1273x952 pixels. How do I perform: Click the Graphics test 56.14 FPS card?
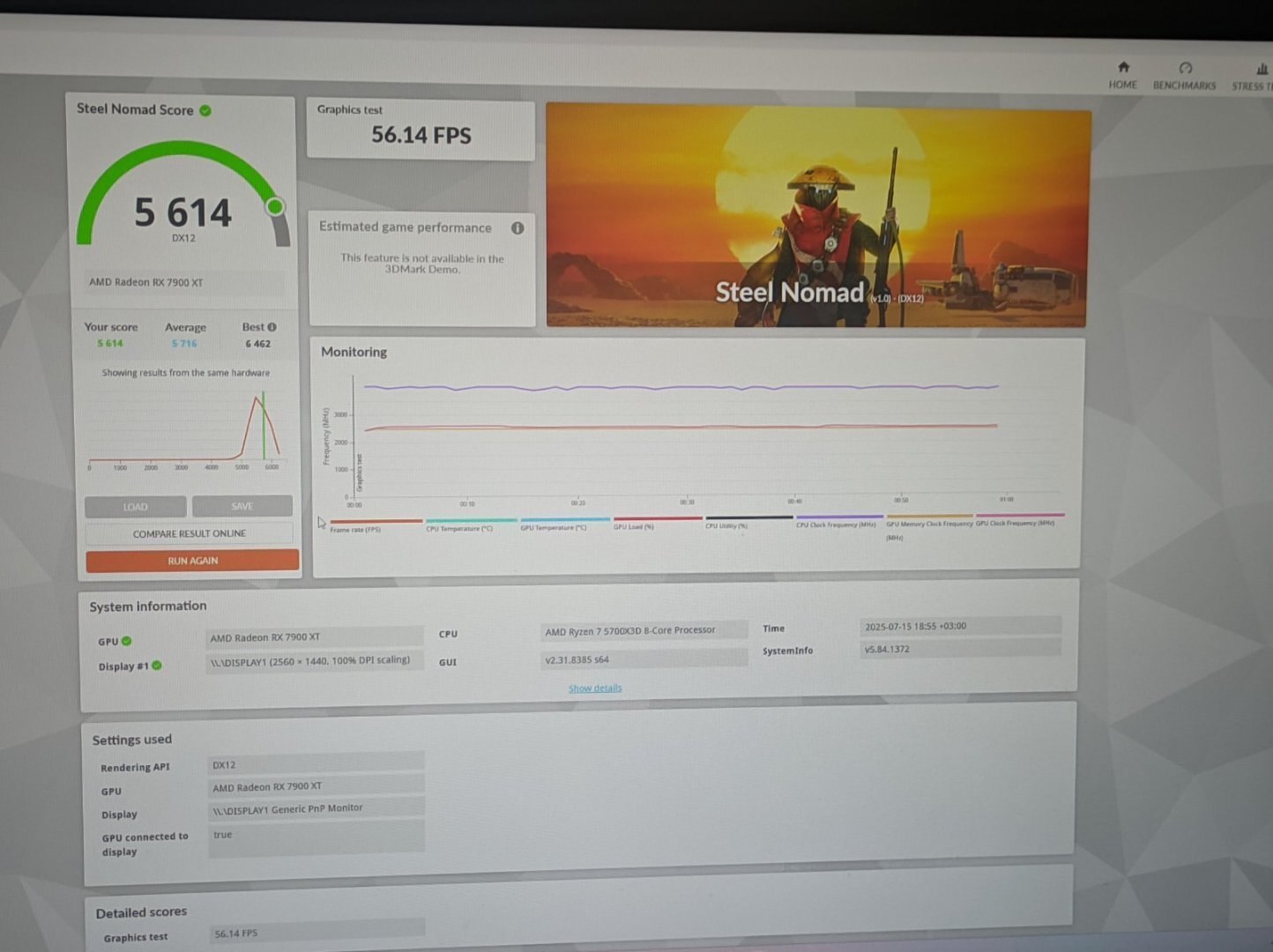coord(421,130)
